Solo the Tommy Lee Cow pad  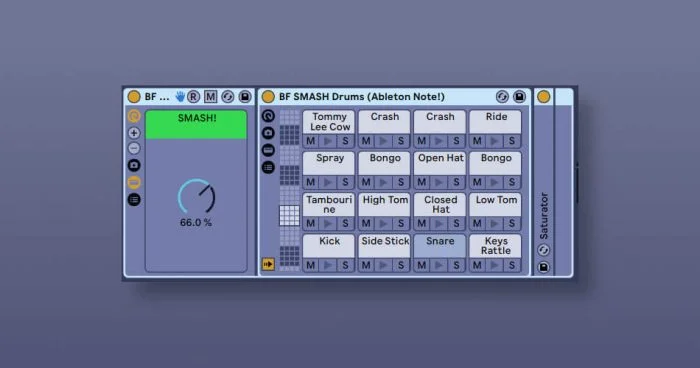pyautogui.click(x=345, y=141)
